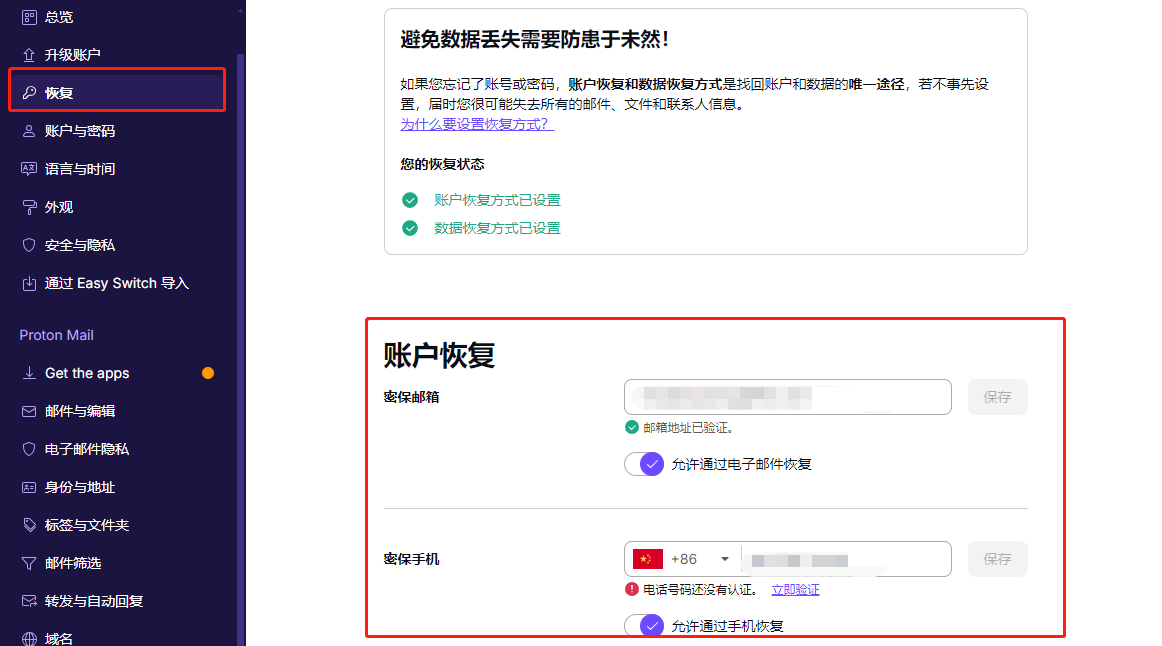Screen dimensions: 1162x646
Task: Open 转发与自动回复 settings
Action: pos(94,601)
